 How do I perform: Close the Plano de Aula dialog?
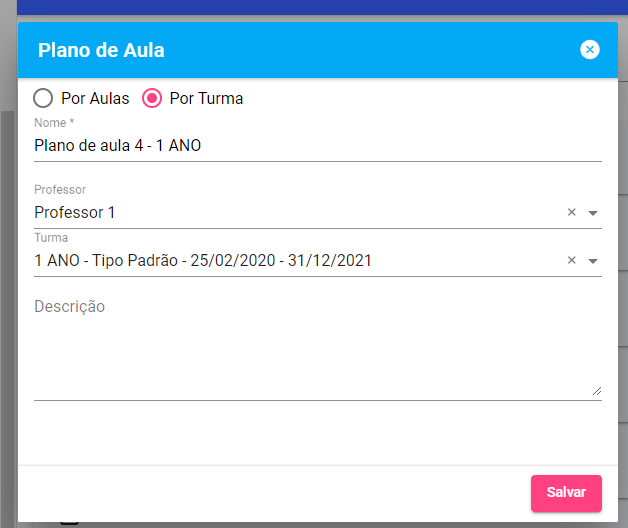click(x=590, y=50)
